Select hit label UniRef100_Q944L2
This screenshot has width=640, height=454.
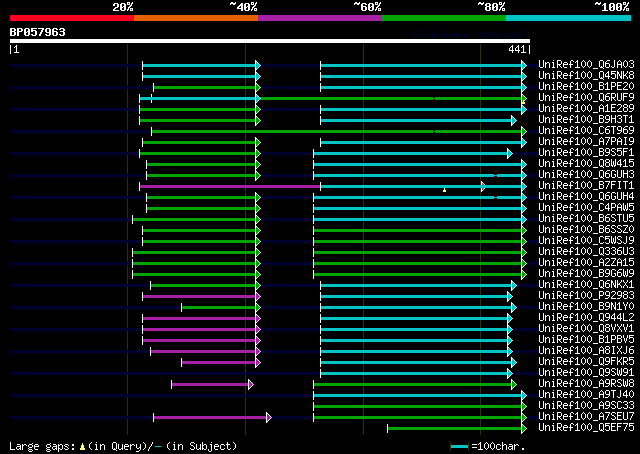click(x=586, y=318)
